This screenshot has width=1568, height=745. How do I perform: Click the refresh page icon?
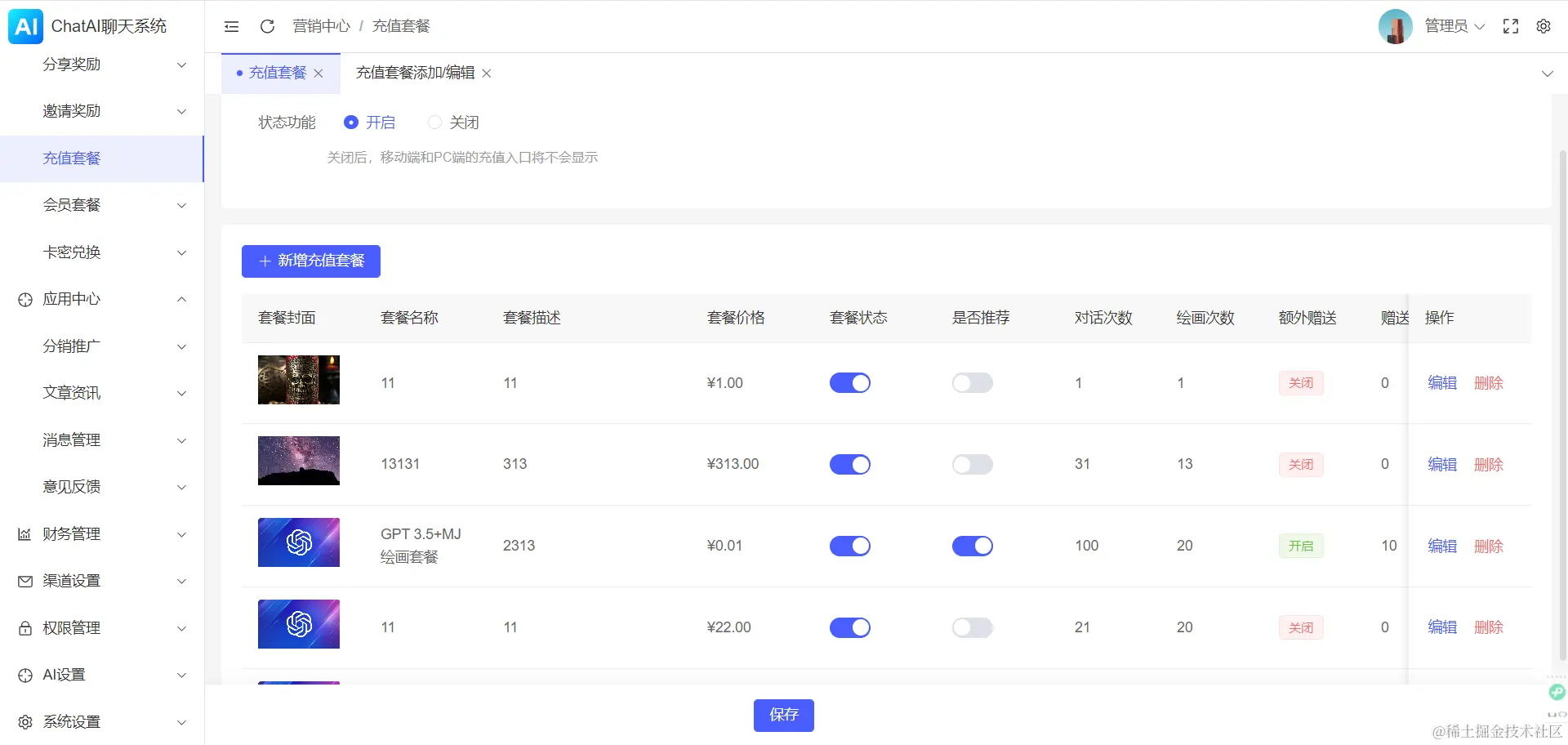[267, 26]
